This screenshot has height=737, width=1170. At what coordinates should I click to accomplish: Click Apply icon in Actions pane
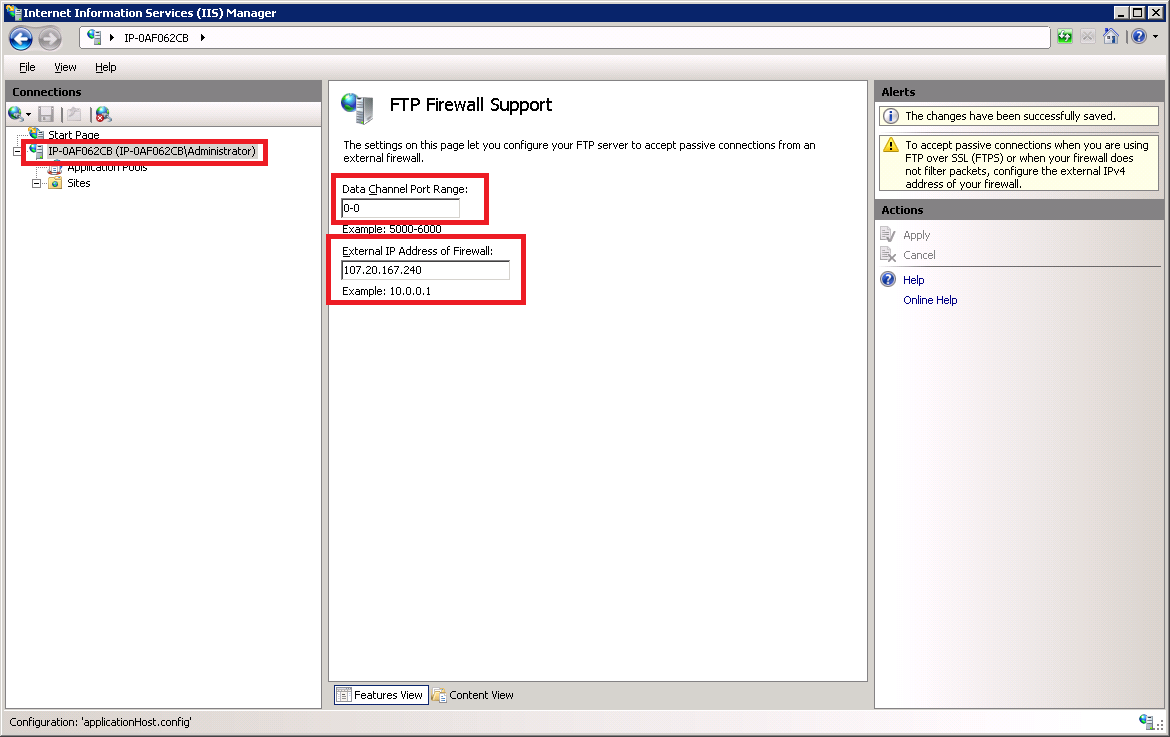coord(888,235)
